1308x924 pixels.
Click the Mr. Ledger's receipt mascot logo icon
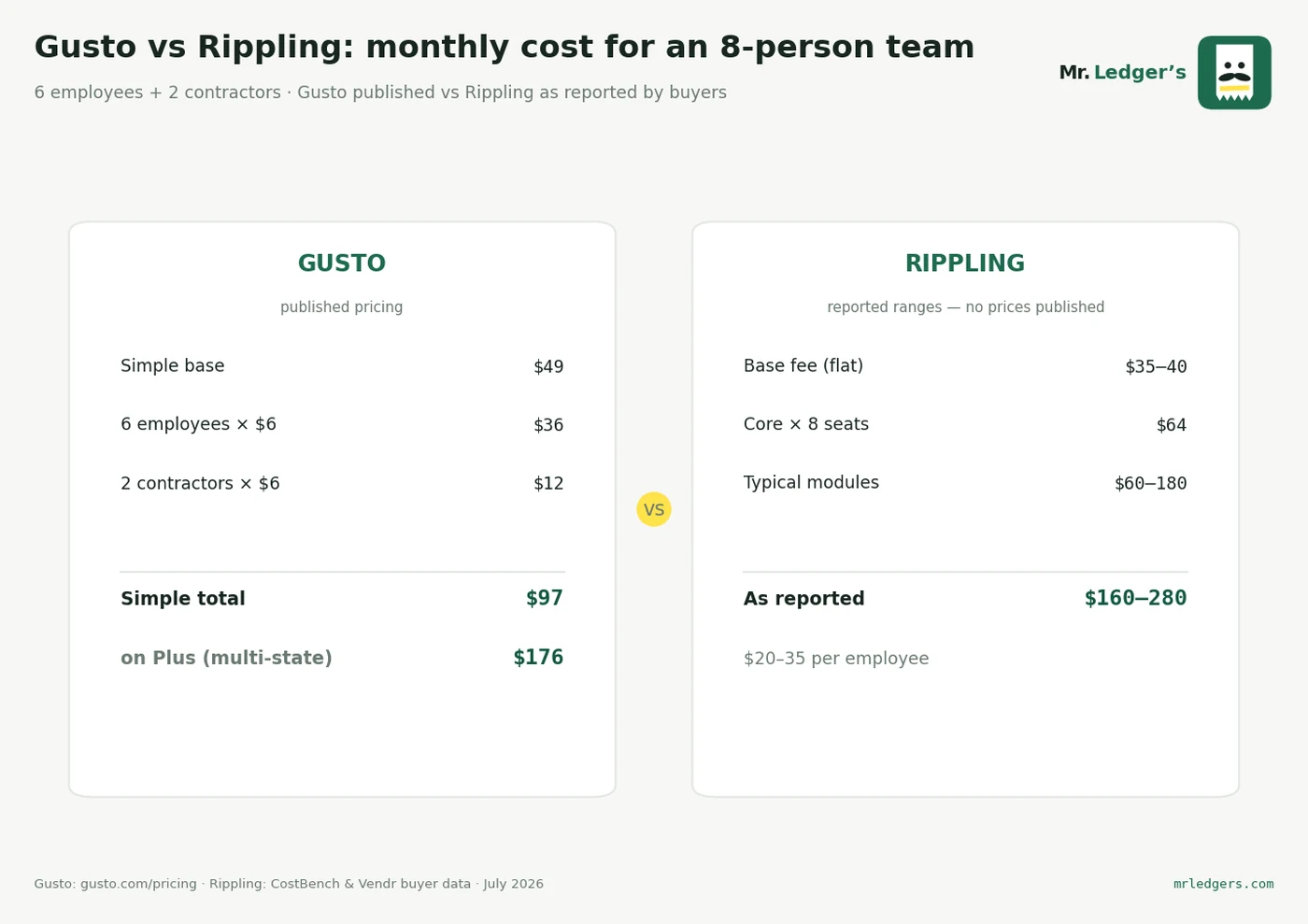[1234, 73]
